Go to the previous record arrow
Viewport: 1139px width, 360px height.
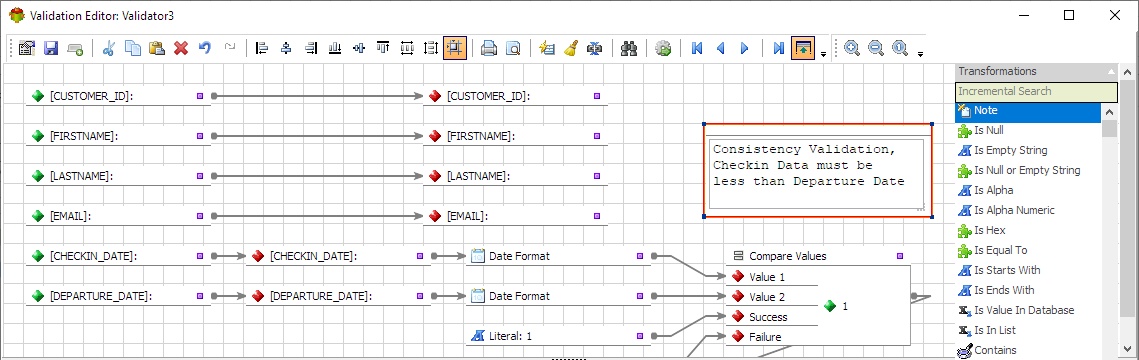[721, 49]
